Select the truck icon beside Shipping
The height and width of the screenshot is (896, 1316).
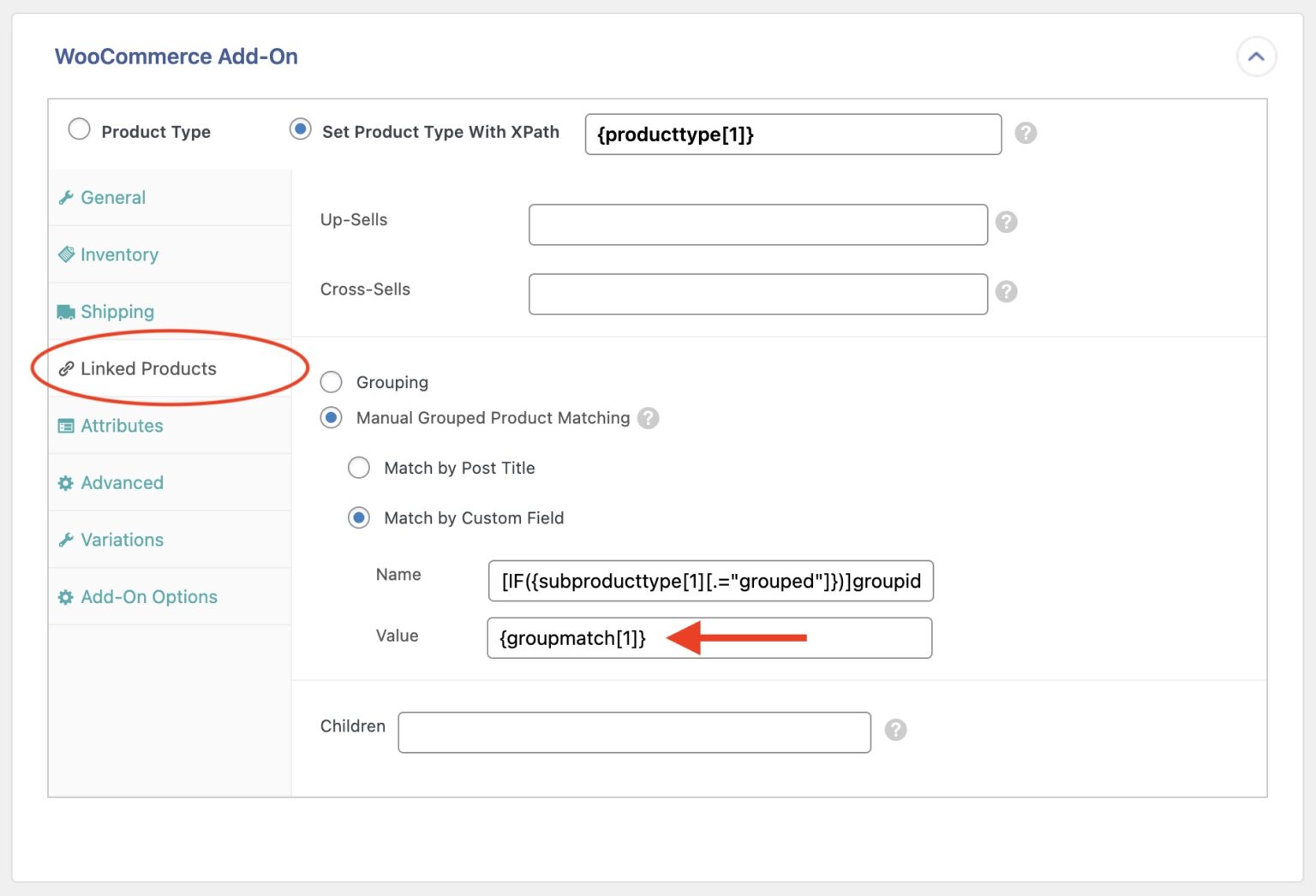coord(66,312)
